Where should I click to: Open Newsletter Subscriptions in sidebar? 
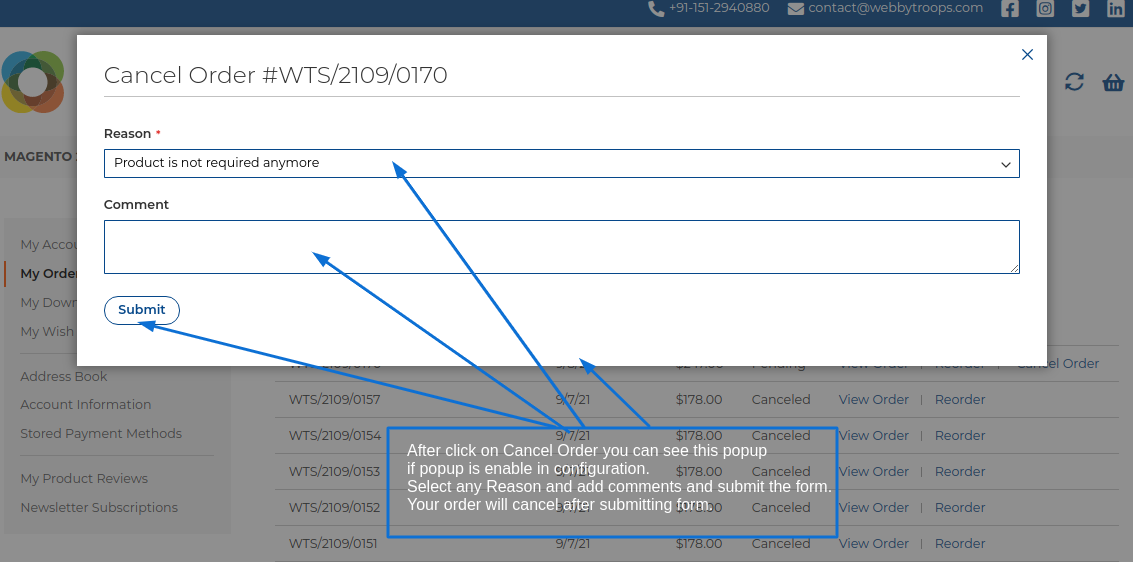99,507
